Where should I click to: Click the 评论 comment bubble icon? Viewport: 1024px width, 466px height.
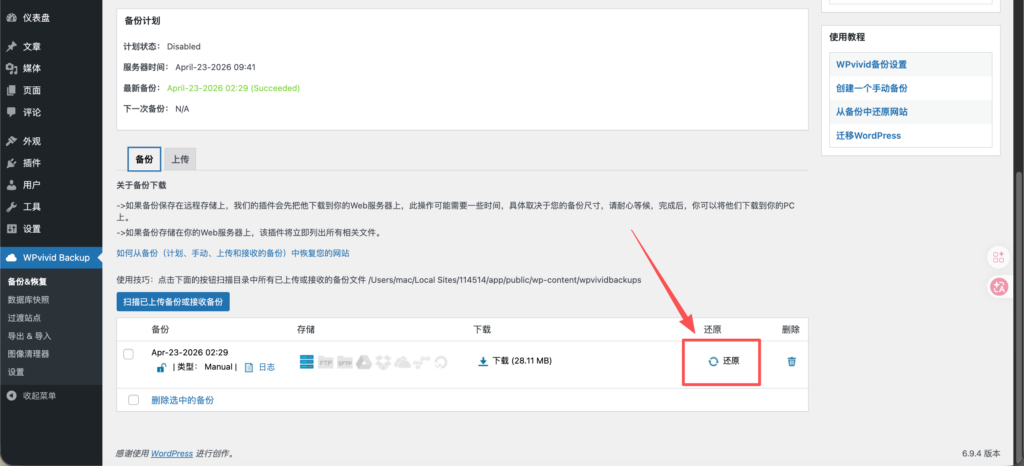point(11,112)
